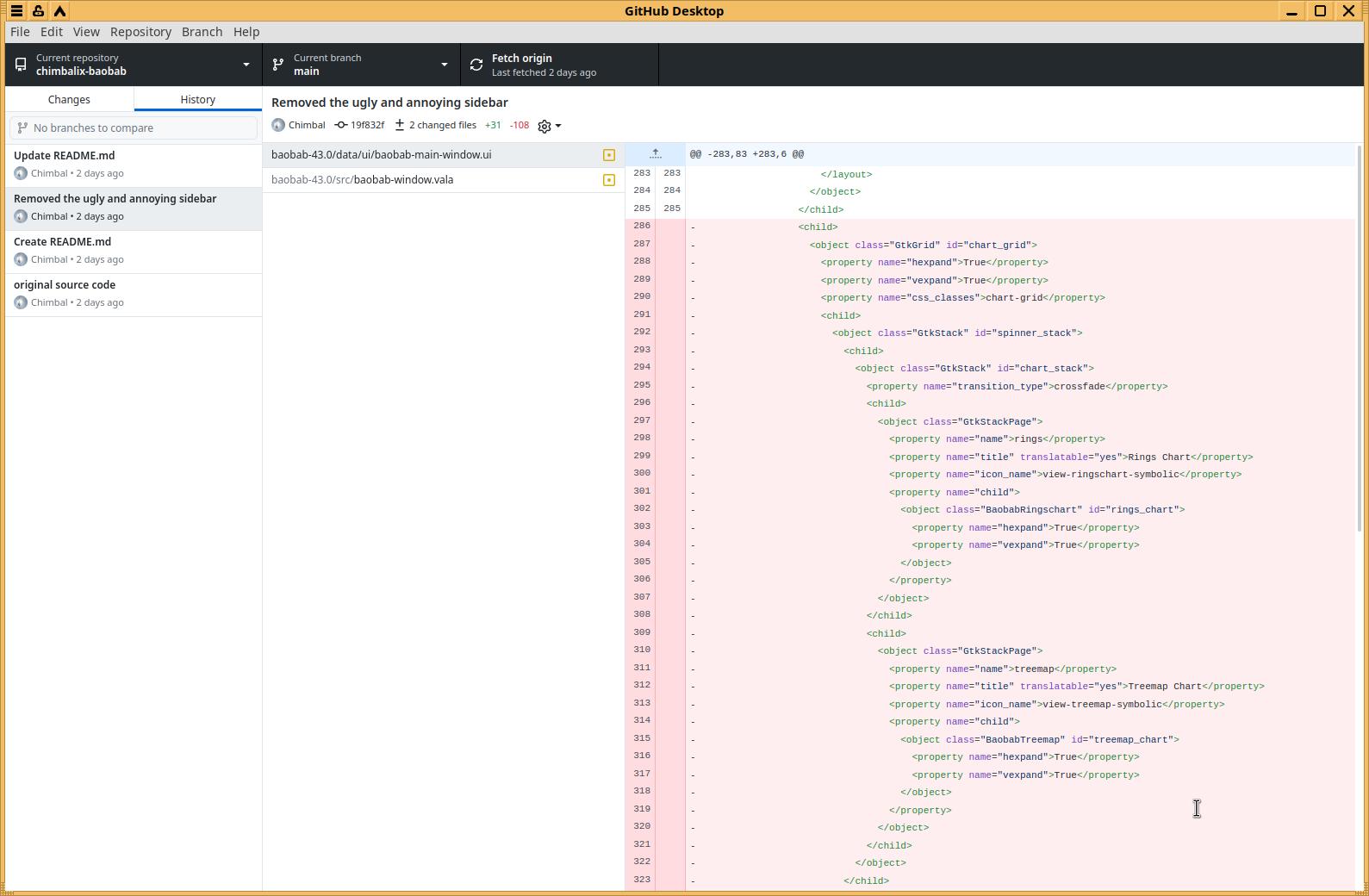Click the Chimbal author avatar in commit header
Viewport: 1369px width, 896px height.
point(278,125)
